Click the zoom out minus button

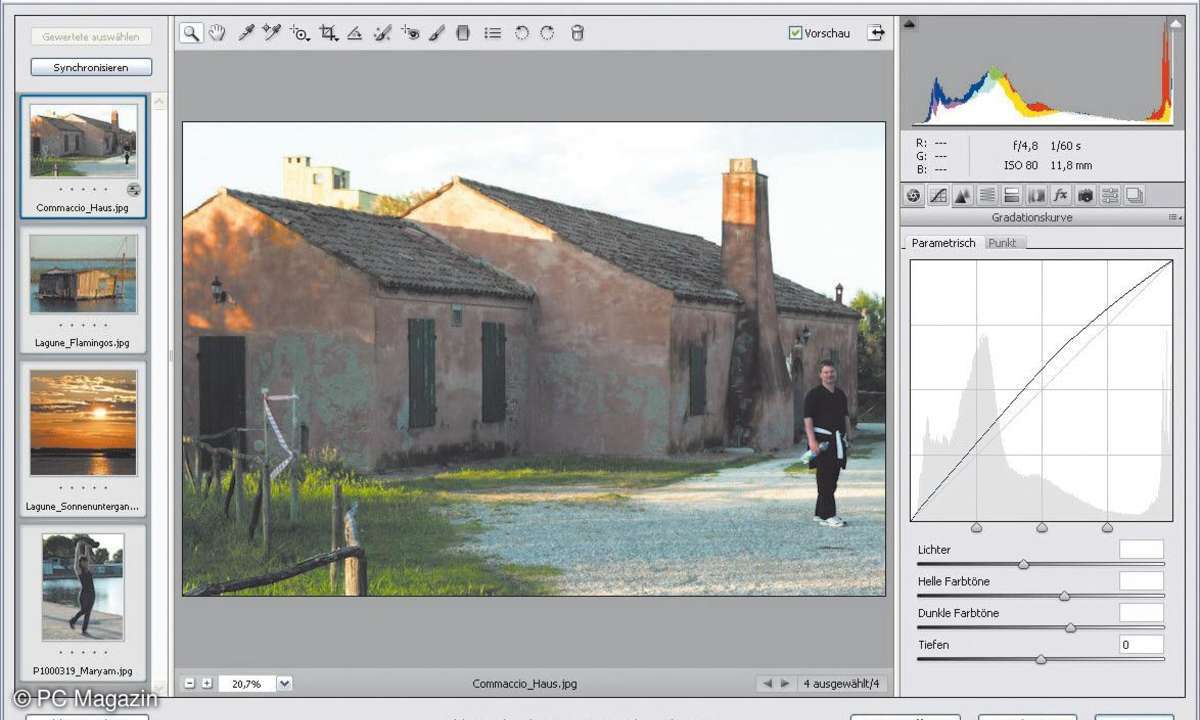tap(190, 684)
